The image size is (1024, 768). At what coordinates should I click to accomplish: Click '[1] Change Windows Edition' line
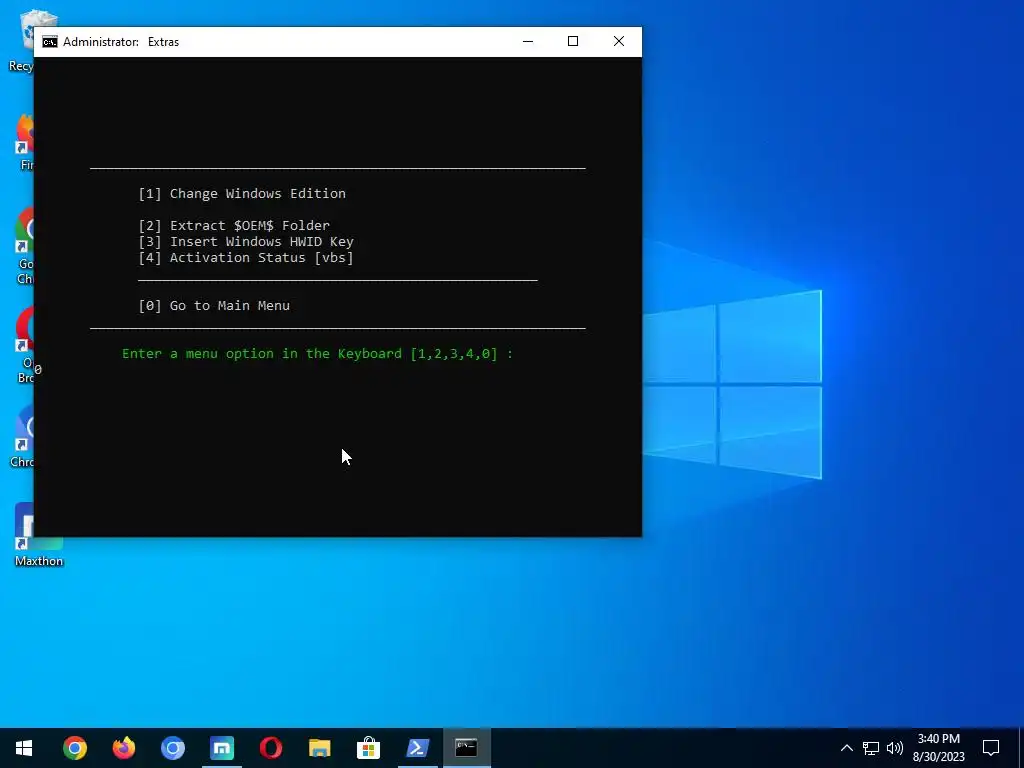[242, 193]
